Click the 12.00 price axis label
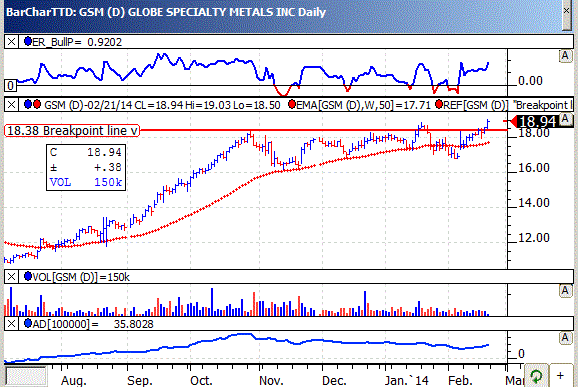This screenshot has width=578, height=387. point(534,238)
